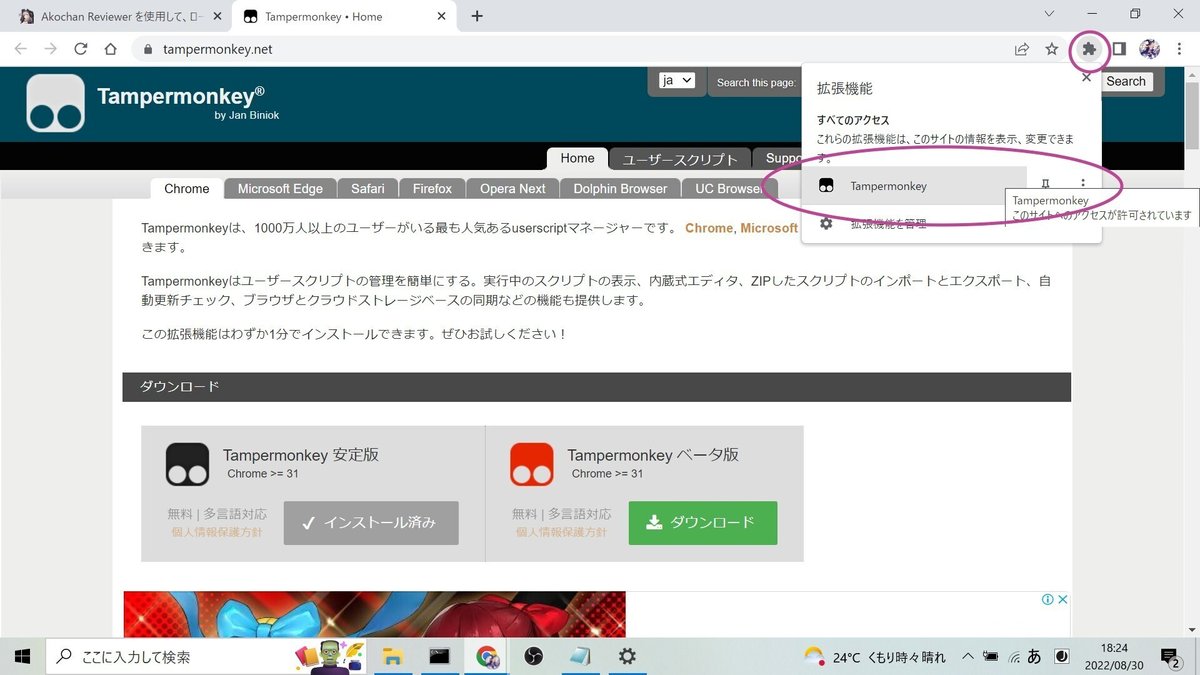
Task: Select the Home navigation tab
Action: [577, 158]
